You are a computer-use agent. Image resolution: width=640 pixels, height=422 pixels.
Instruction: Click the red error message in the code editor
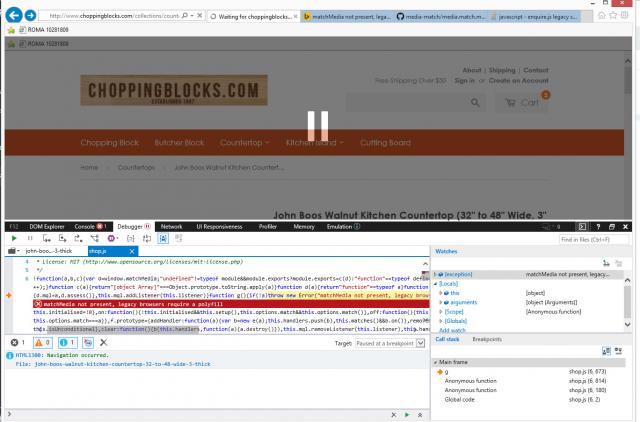click(231, 304)
